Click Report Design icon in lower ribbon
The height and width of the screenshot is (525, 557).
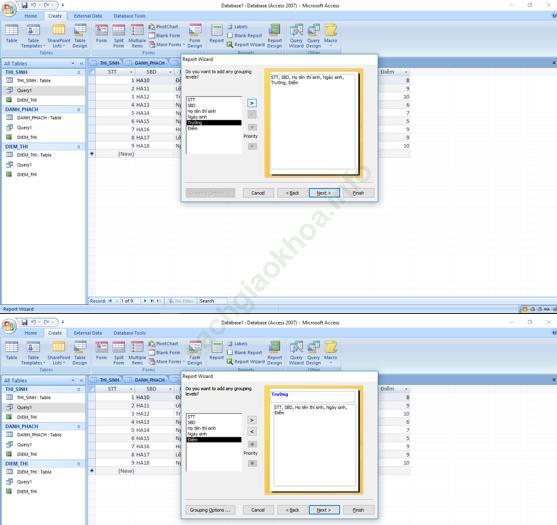[x=275, y=353]
